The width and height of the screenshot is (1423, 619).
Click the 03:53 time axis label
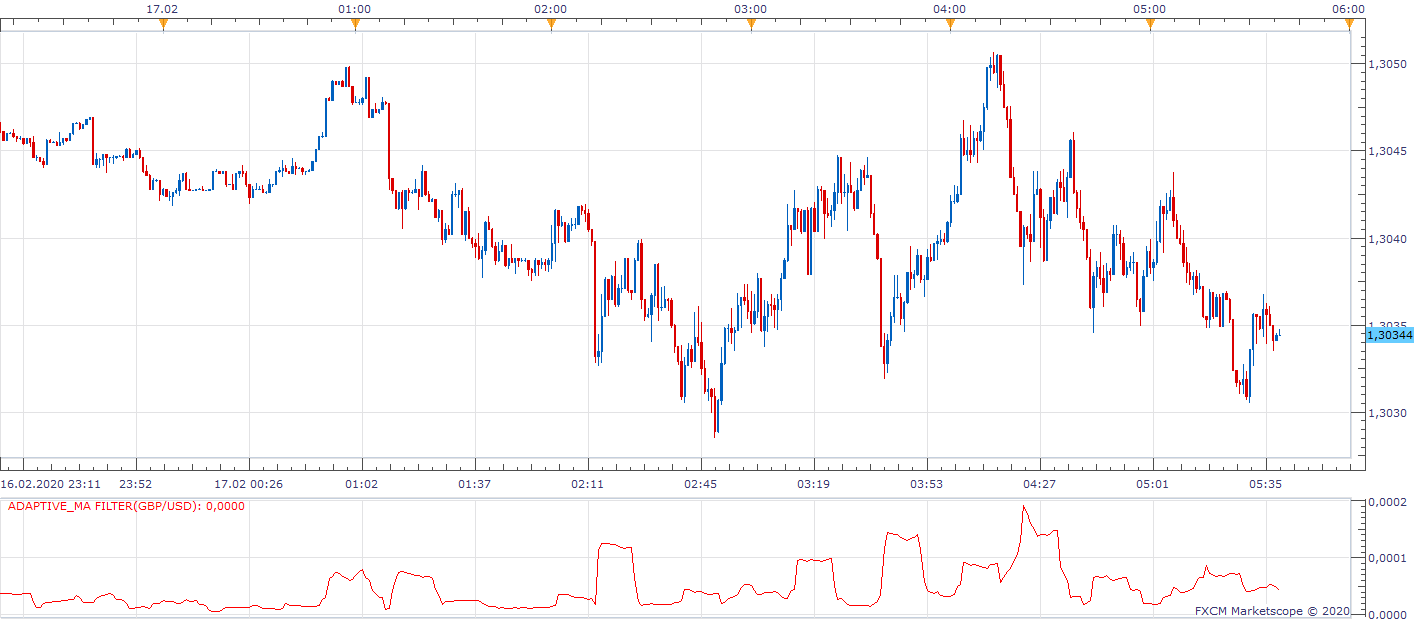click(927, 484)
